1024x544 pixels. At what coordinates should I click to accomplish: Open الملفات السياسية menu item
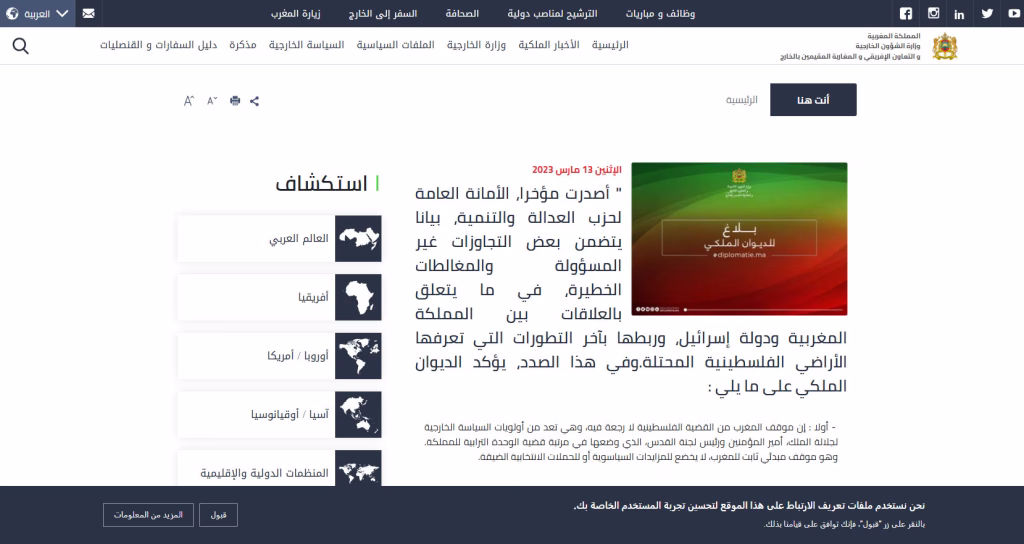coord(395,45)
